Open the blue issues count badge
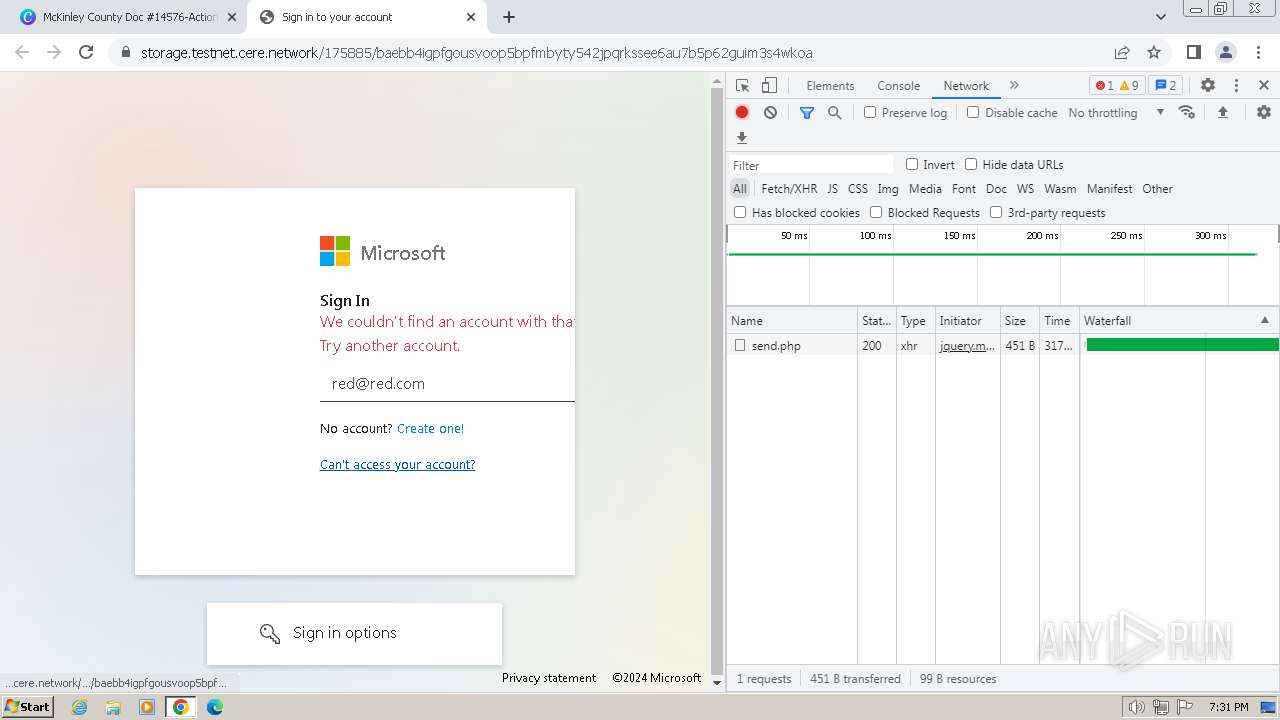Image resolution: width=1280 pixels, height=720 pixels. (1165, 86)
